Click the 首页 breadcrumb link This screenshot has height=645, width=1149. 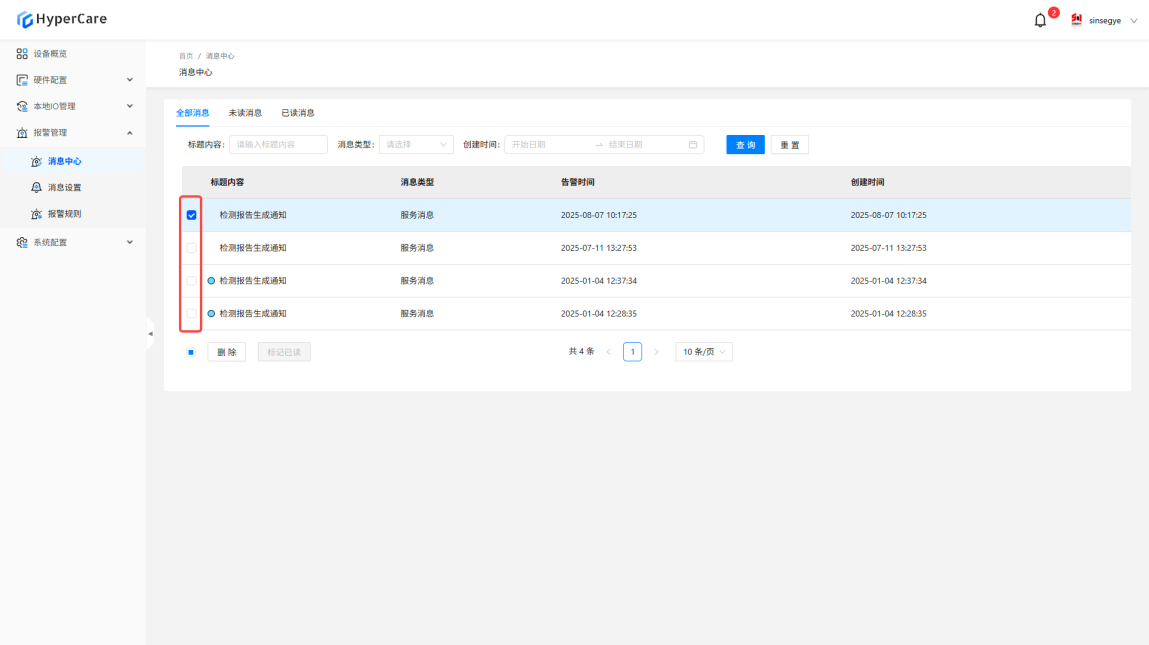[185, 56]
